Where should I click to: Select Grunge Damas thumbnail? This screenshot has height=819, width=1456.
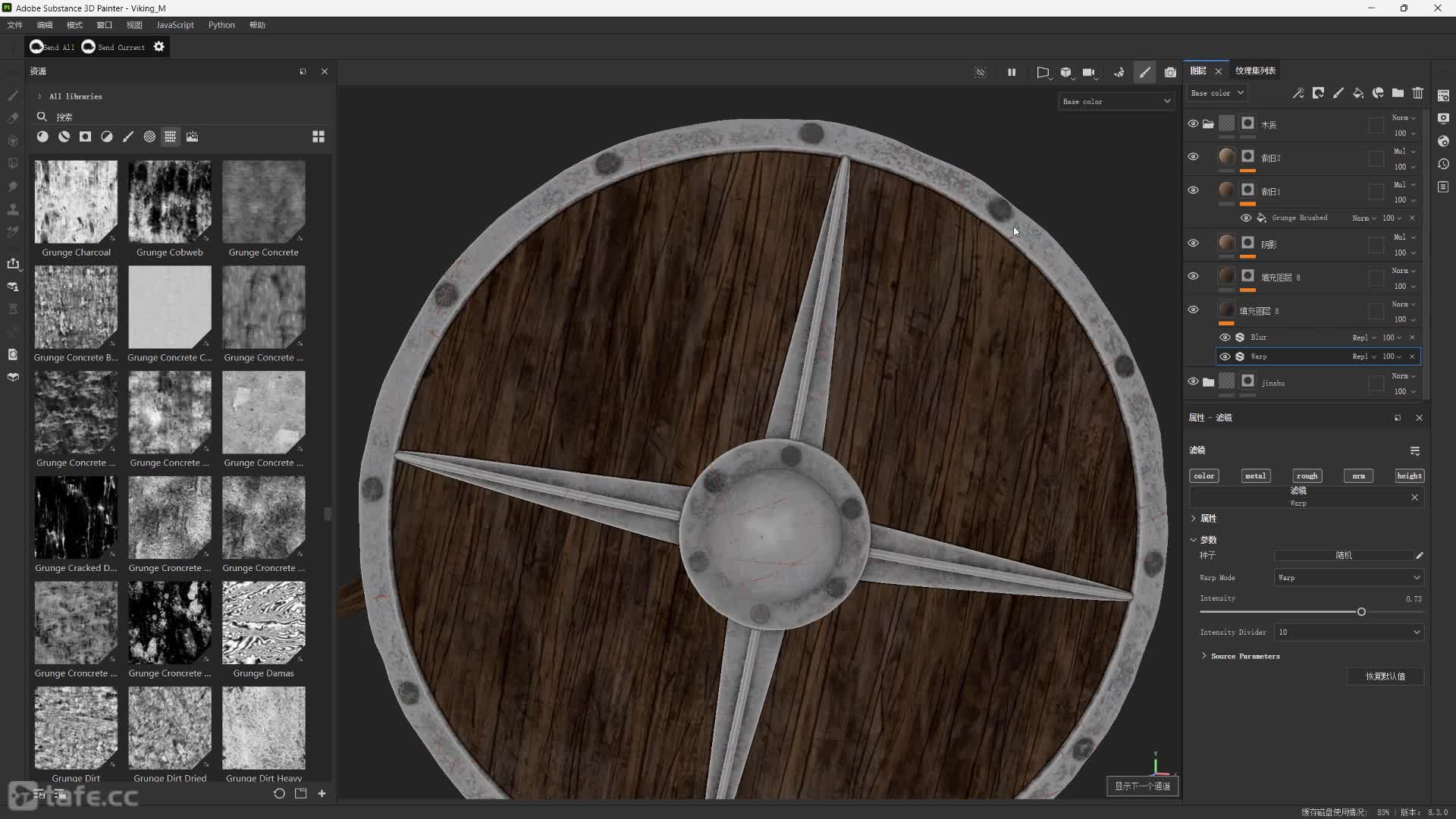(264, 623)
